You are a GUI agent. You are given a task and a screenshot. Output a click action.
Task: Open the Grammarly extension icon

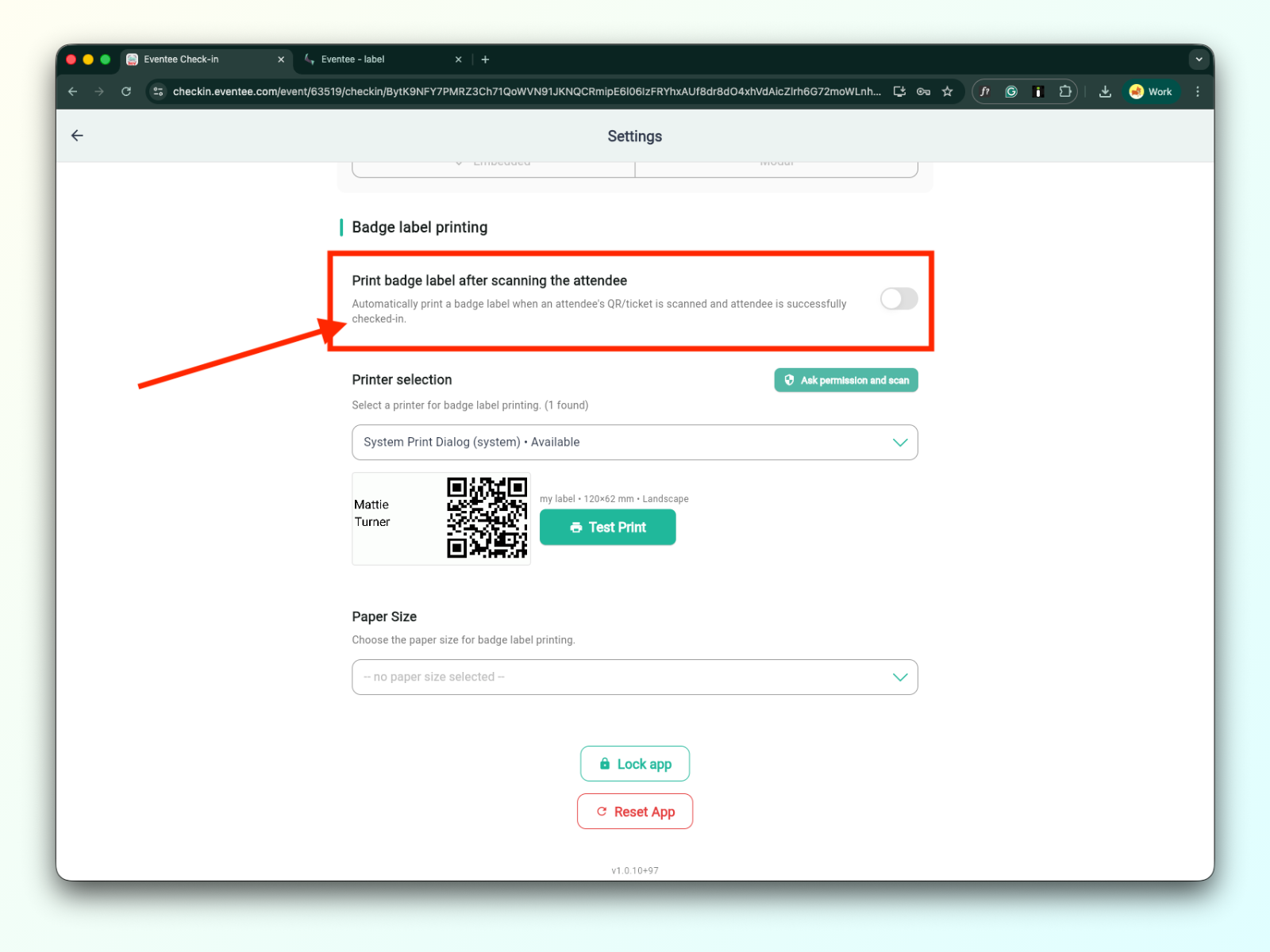click(1011, 91)
